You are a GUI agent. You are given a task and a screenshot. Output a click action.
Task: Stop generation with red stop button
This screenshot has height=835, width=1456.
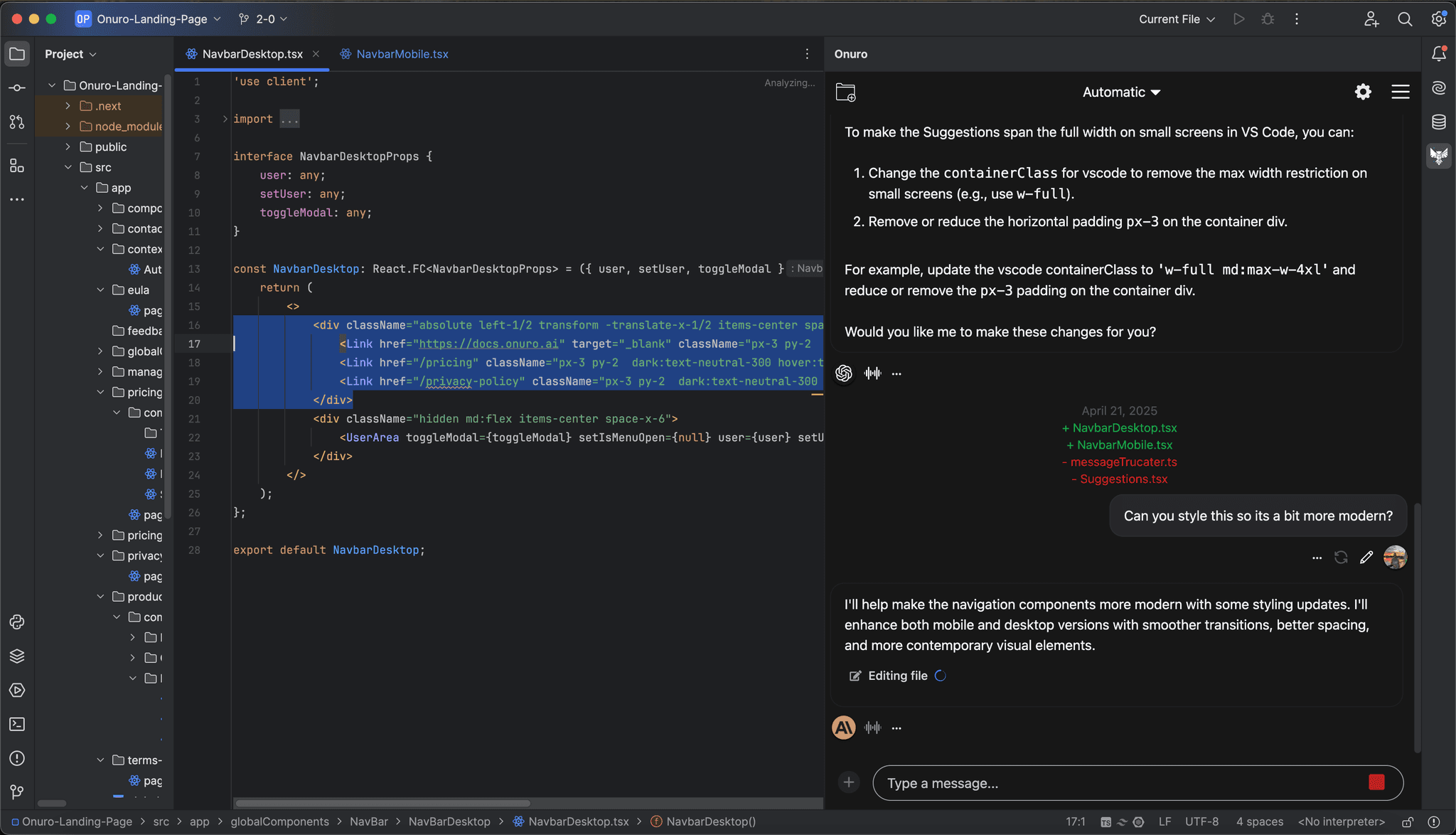(1375, 782)
